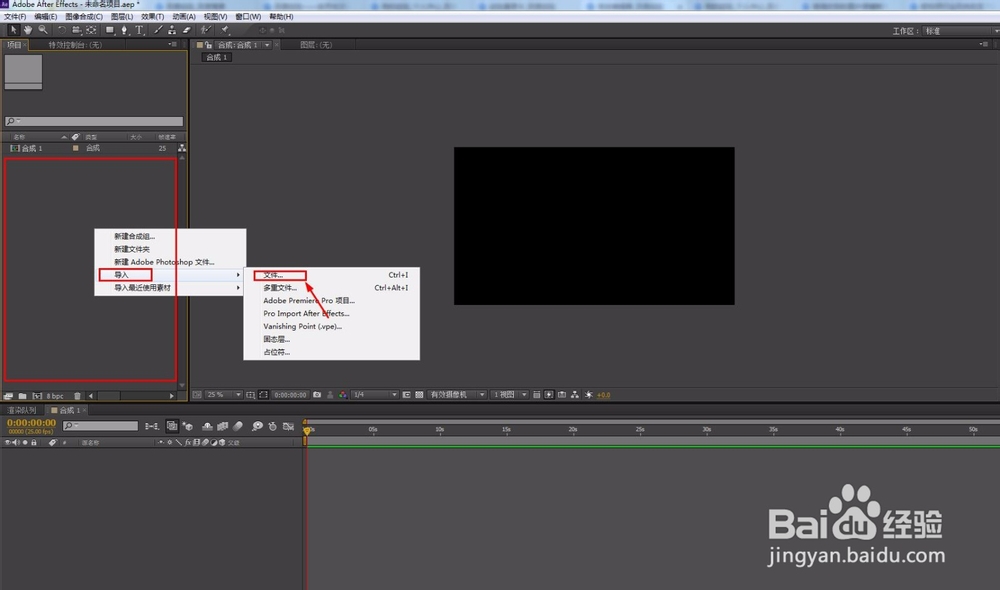Screen dimensions: 1000x590
Task: Open the composition panel options menu
Action: pyautogui.click(x=984, y=45)
